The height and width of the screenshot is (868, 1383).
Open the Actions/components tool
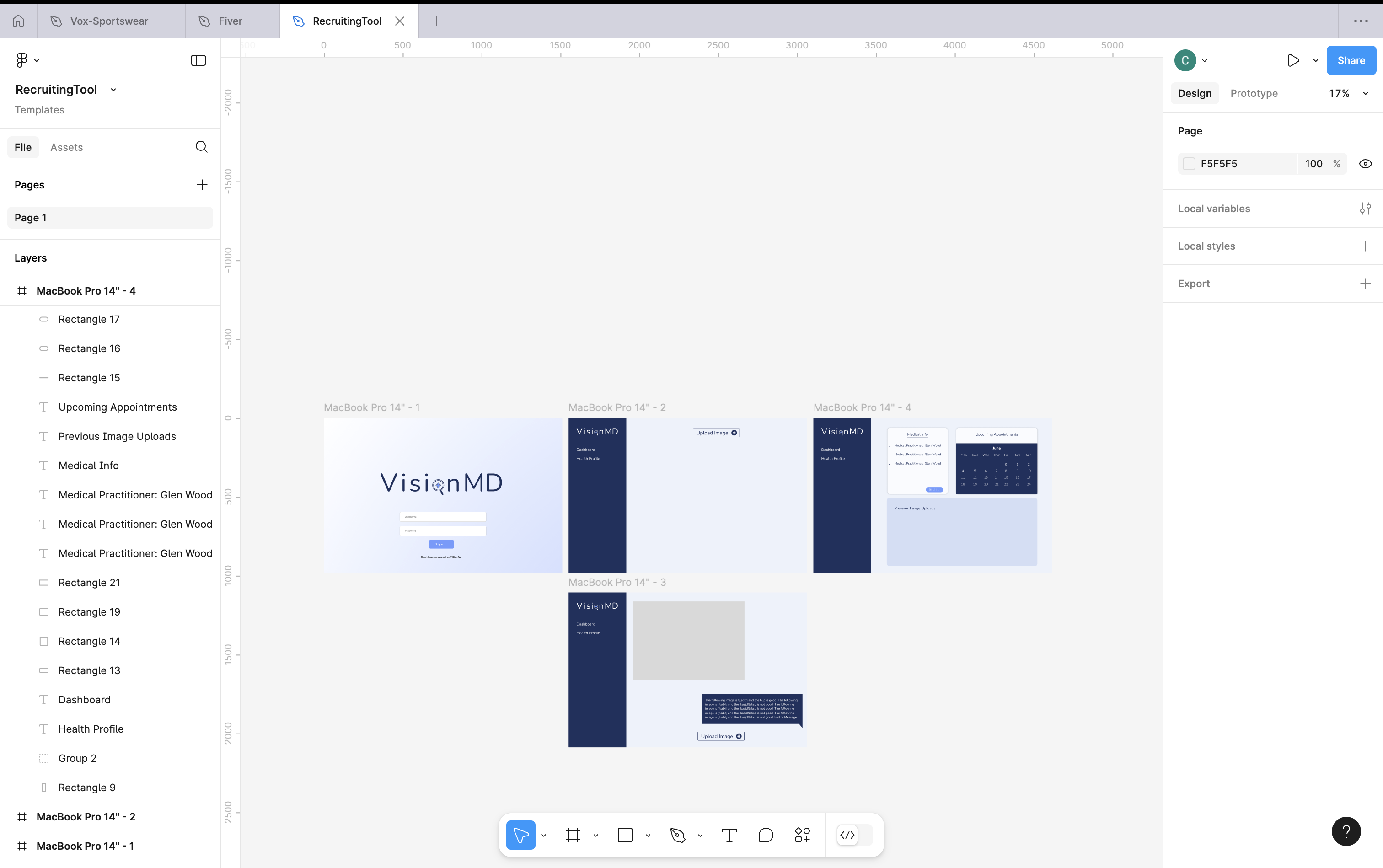tap(803, 835)
